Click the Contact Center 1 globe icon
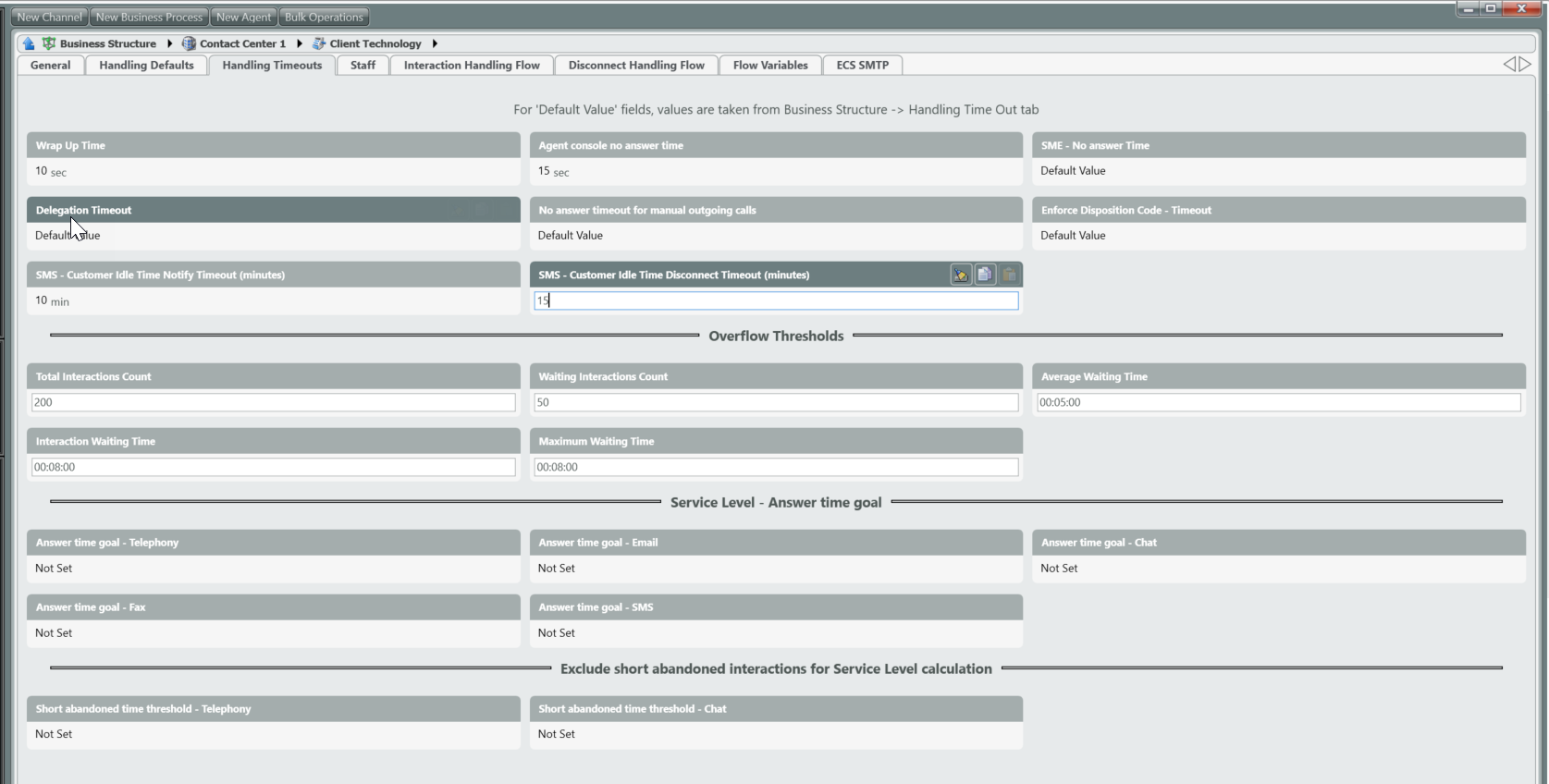 189,43
